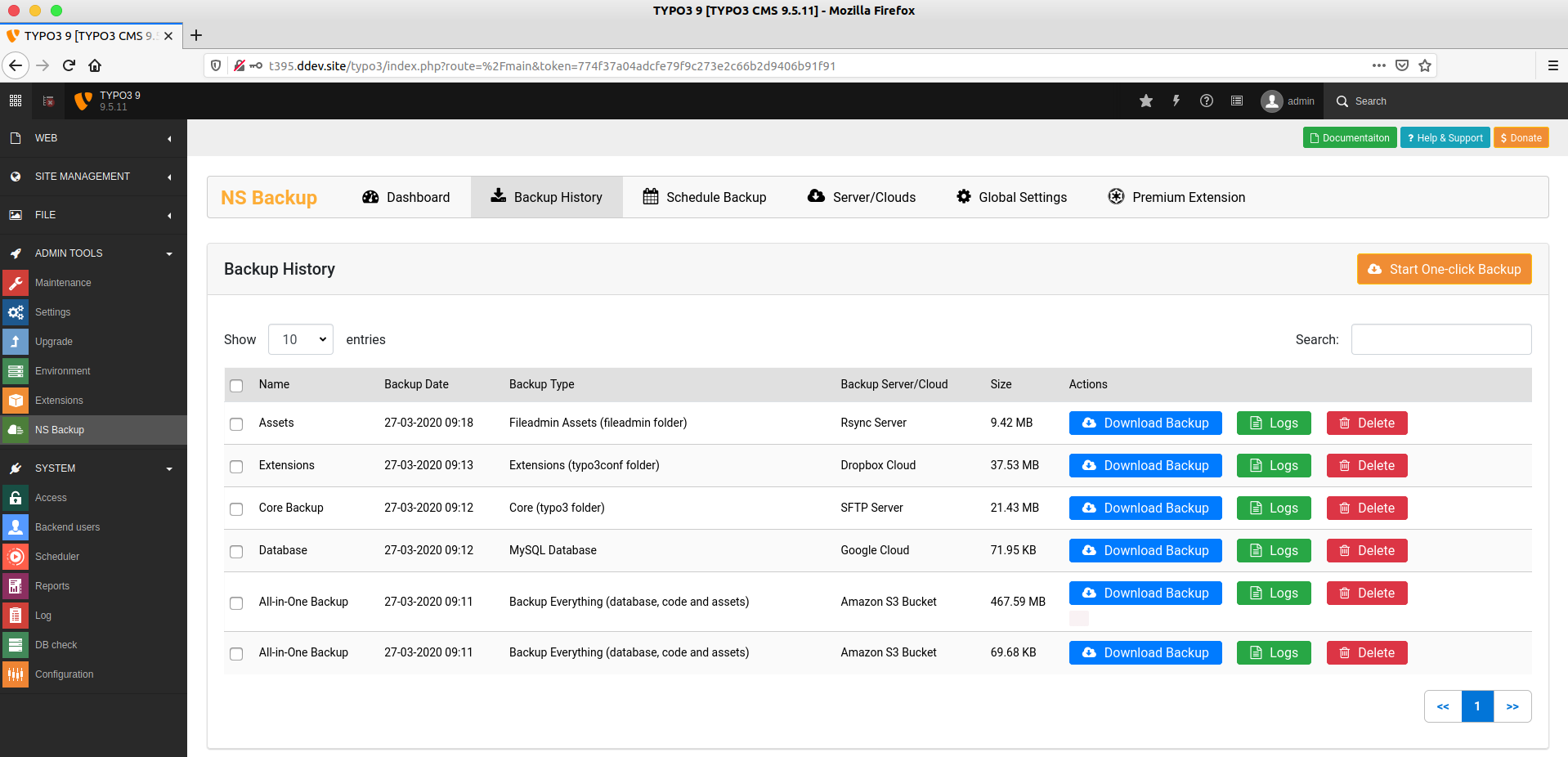The width and height of the screenshot is (1568, 757).
Task: Switch to the Global Settings tab
Action: [x=1012, y=197]
